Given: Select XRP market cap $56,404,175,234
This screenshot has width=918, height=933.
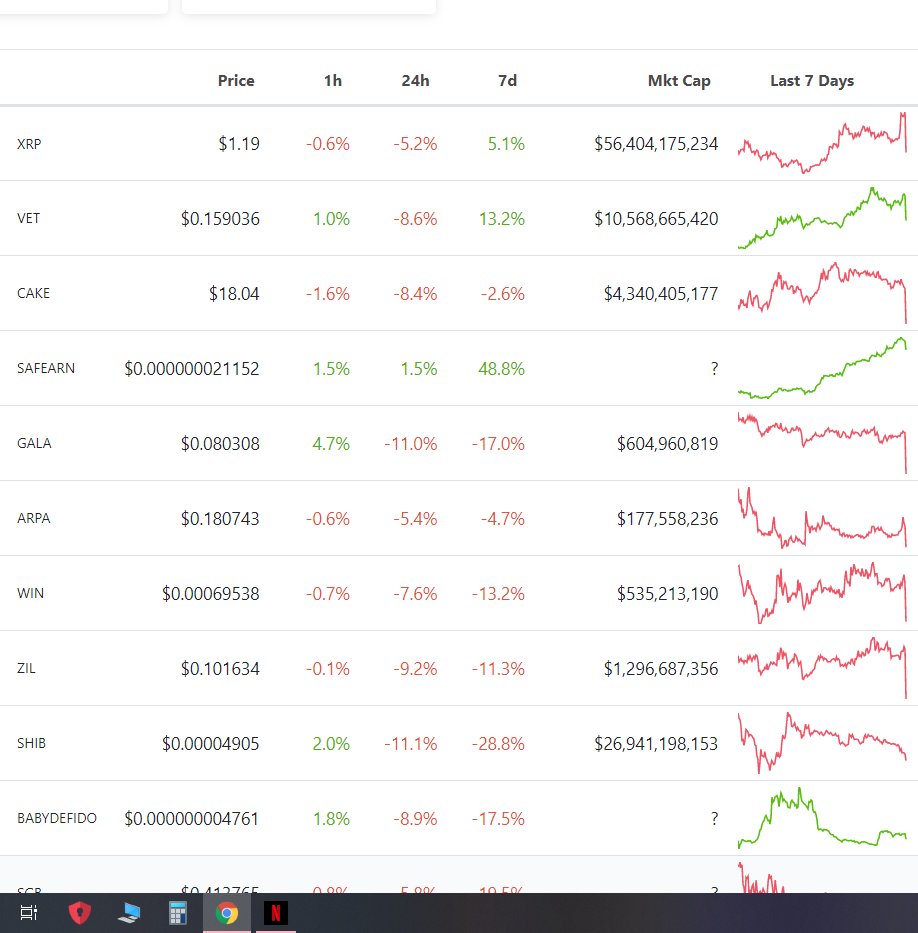Looking at the screenshot, I should 656,144.
